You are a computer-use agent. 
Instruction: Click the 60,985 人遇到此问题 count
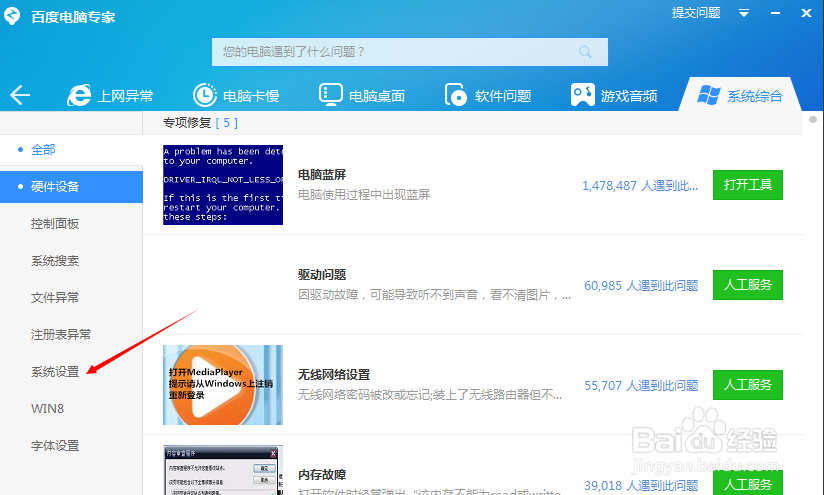click(x=641, y=285)
